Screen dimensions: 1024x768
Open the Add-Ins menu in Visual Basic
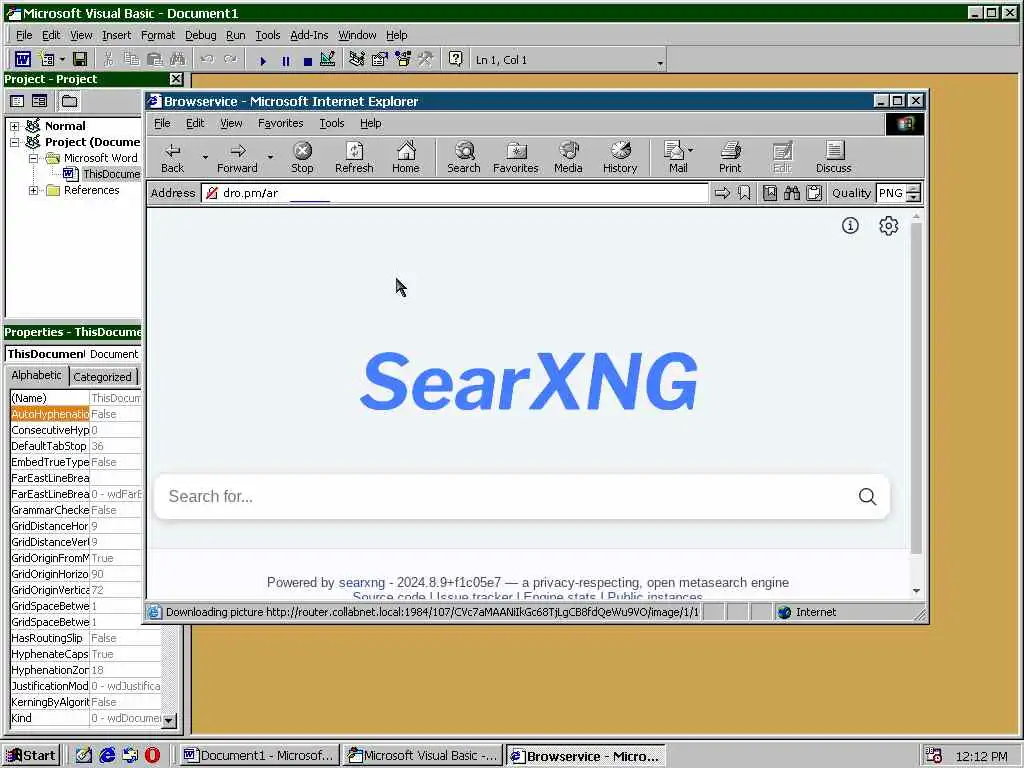(x=309, y=35)
